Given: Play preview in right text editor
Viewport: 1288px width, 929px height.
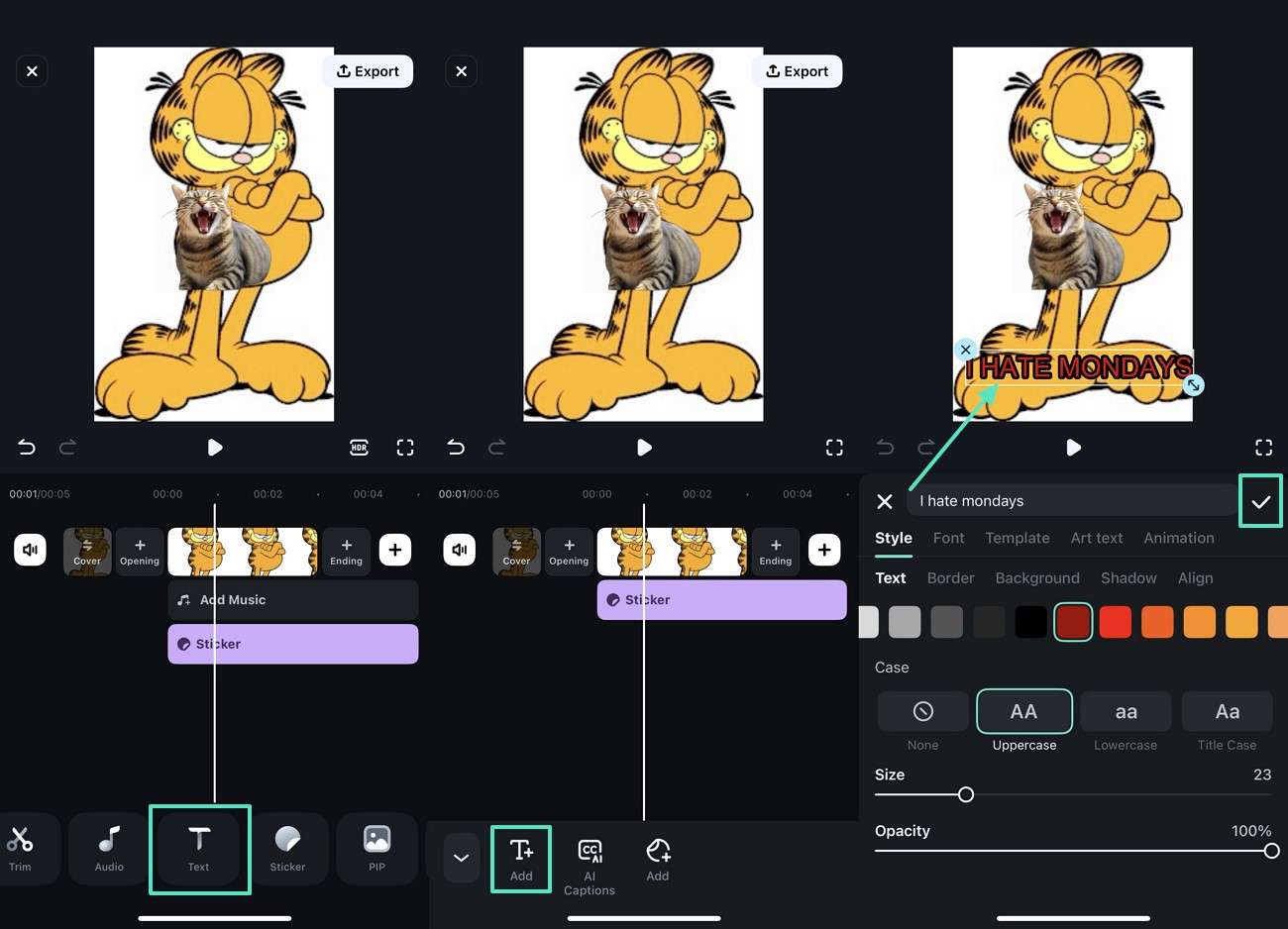Looking at the screenshot, I should (1073, 448).
